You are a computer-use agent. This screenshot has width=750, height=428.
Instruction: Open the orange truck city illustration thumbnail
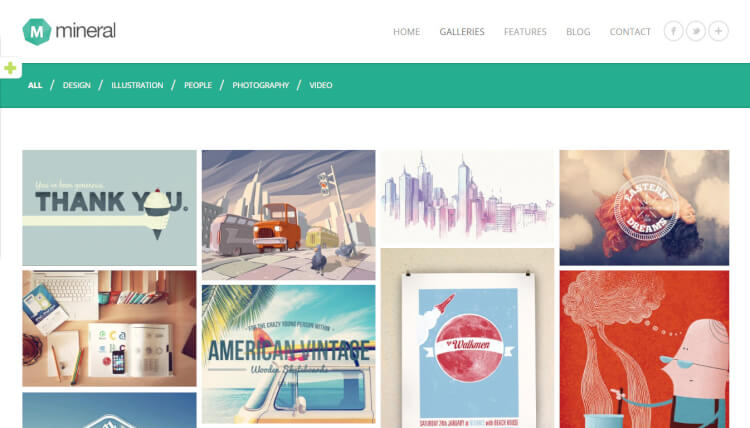289,215
